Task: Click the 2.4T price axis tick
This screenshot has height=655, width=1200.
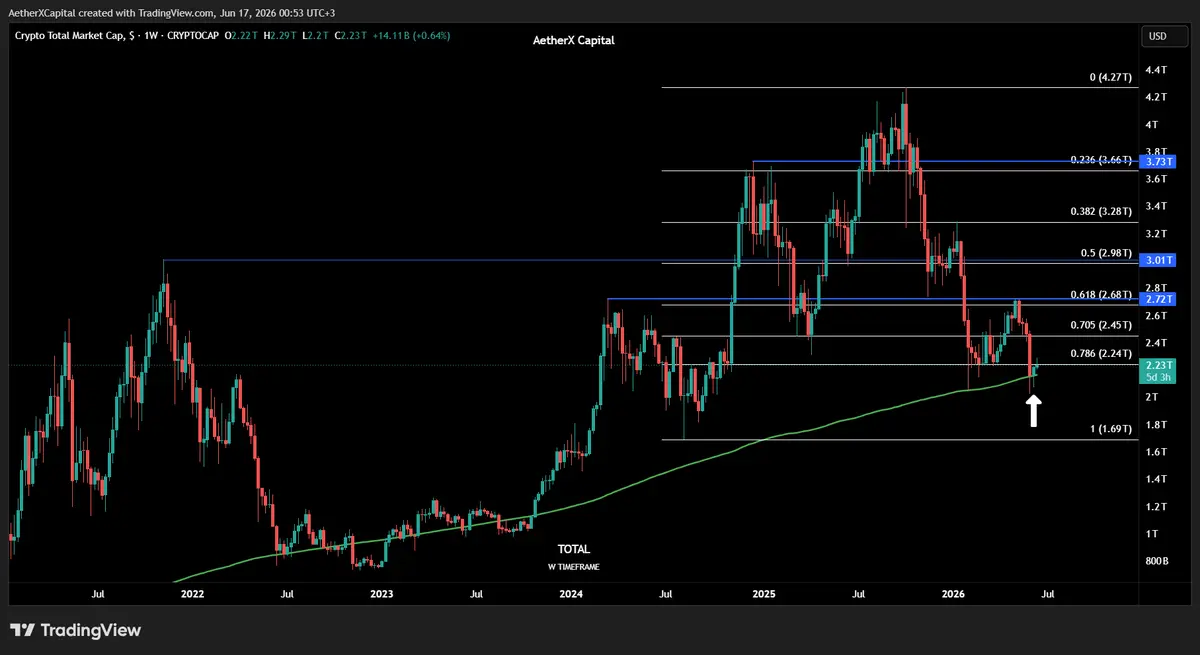Action: coord(1156,343)
